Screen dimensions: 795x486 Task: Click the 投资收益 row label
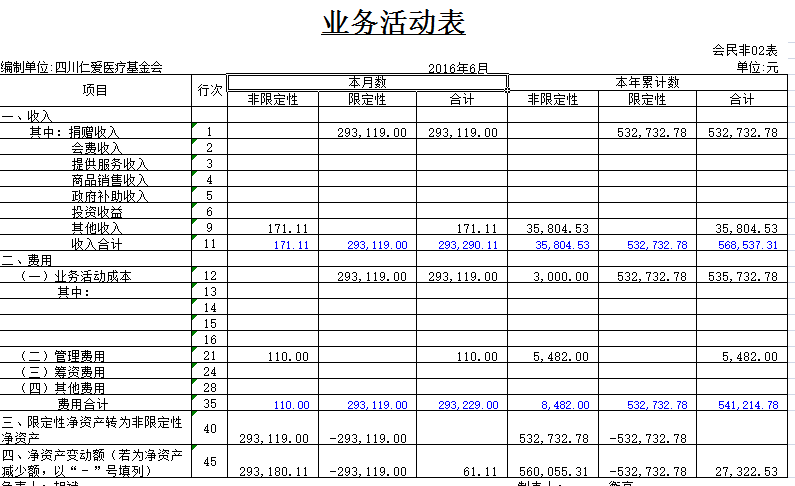[x=97, y=212]
